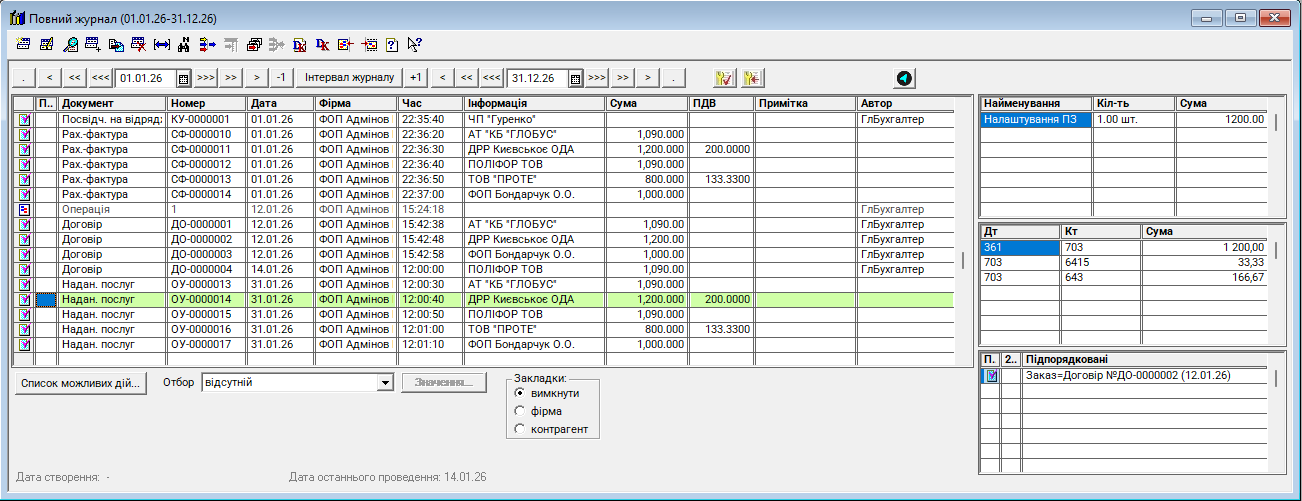Open calendar picker for start date 01.01.26
Image resolution: width=1302 pixels, height=501 pixels.
click(183, 78)
